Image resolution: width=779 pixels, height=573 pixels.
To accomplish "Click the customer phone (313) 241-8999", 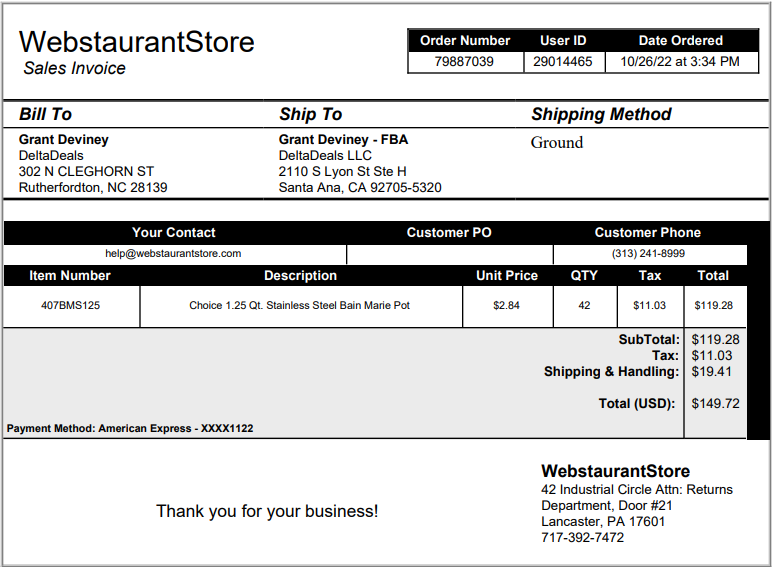I will pos(648,253).
